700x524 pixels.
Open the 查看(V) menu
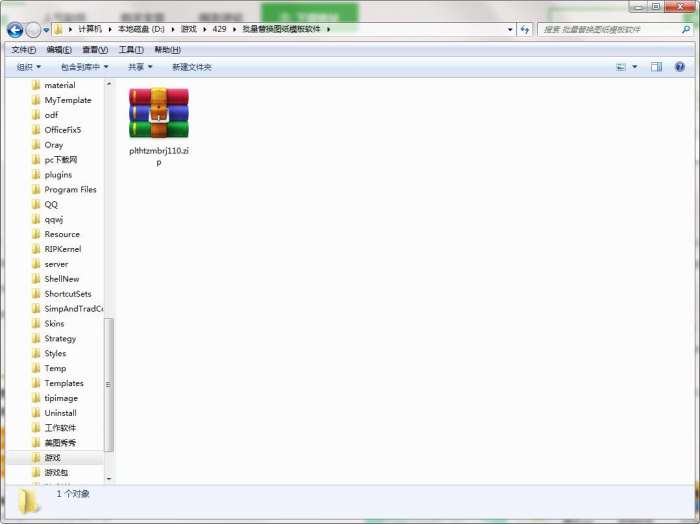coord(95,50)
